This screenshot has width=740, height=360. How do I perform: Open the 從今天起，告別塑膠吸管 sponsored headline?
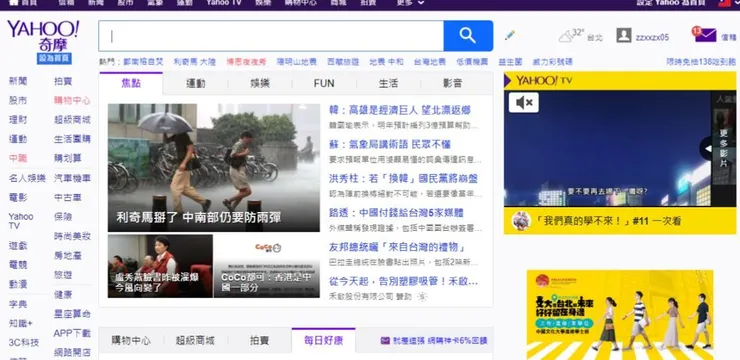[404, 281]
